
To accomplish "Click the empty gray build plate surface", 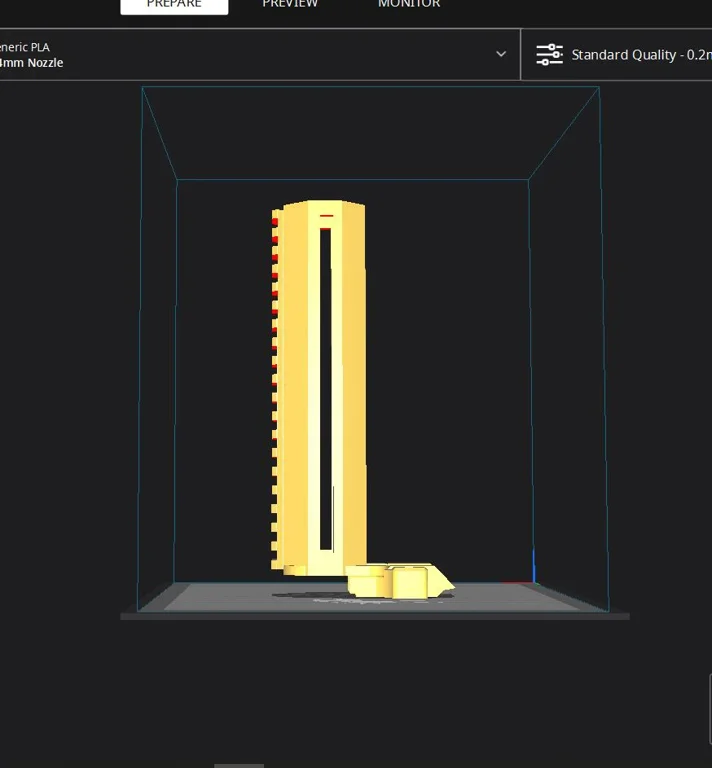I will pos(230,598).
